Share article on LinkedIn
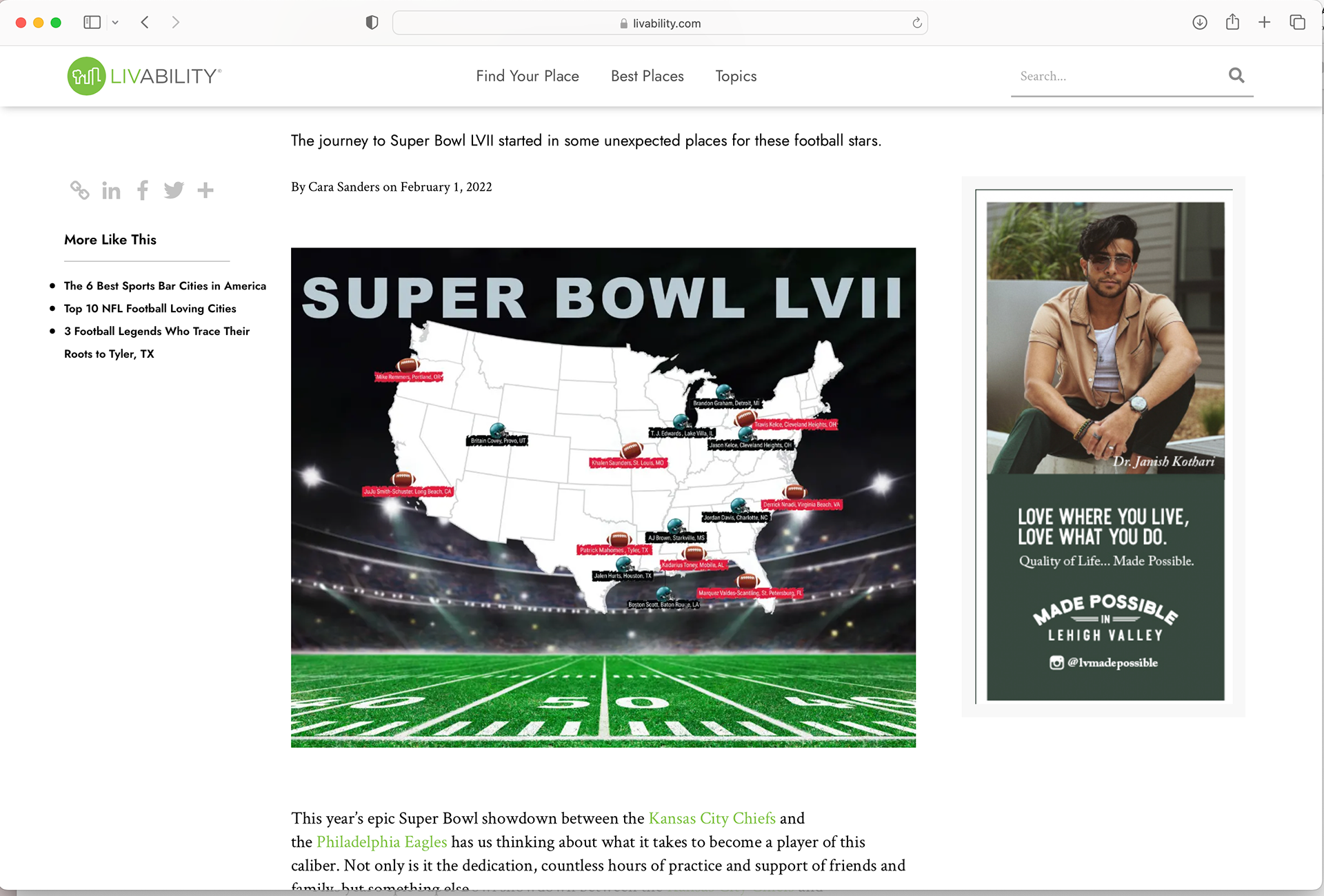 point(111,190)
